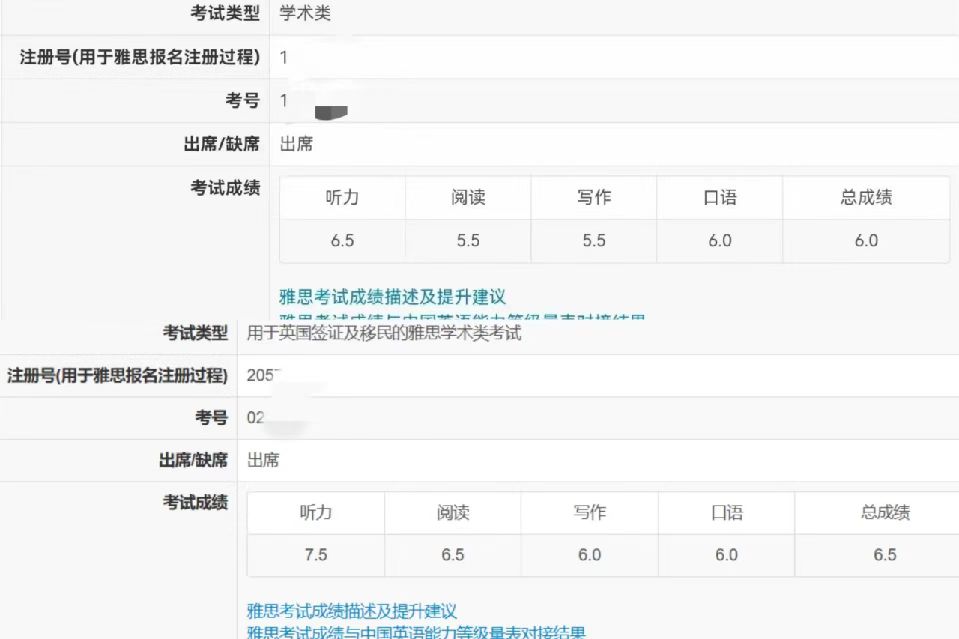The height and width of the screenshot is (639, 959).
Task: Select the 总成绩 header in the bottom table
Action: (885, 513)
